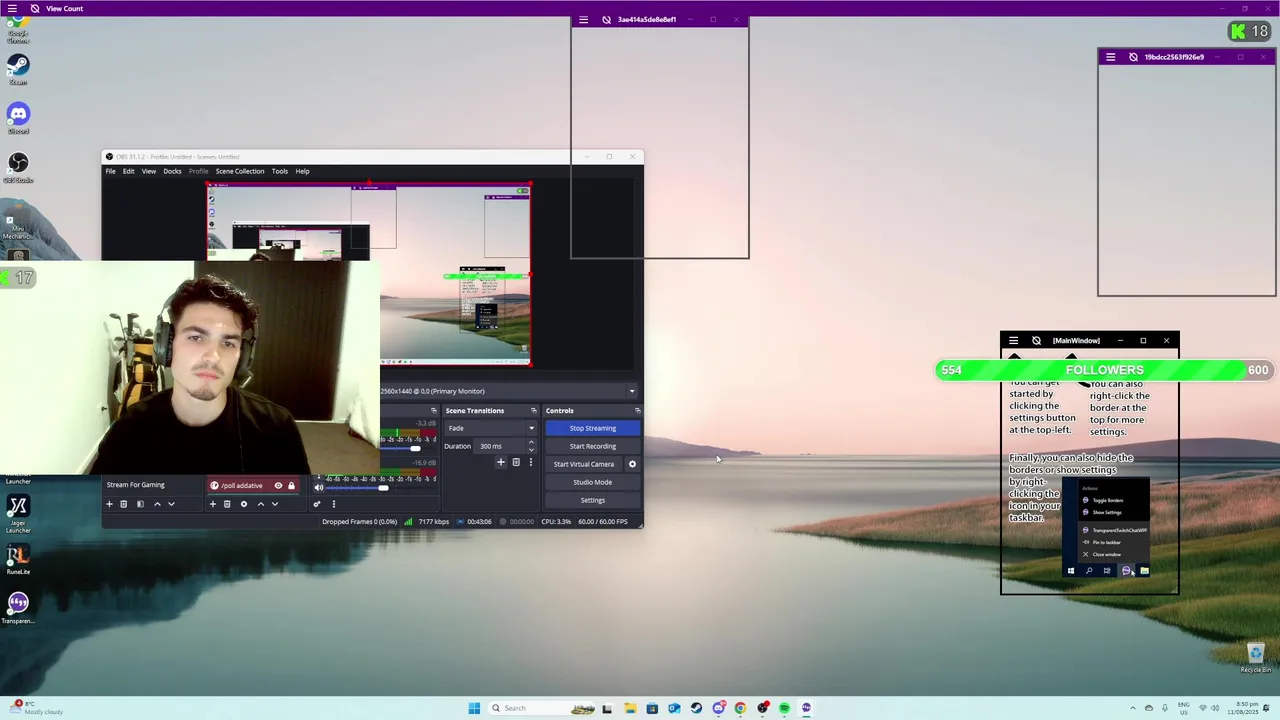Open OBS Tools menu

pyautogui.click(x=280, y=171)
